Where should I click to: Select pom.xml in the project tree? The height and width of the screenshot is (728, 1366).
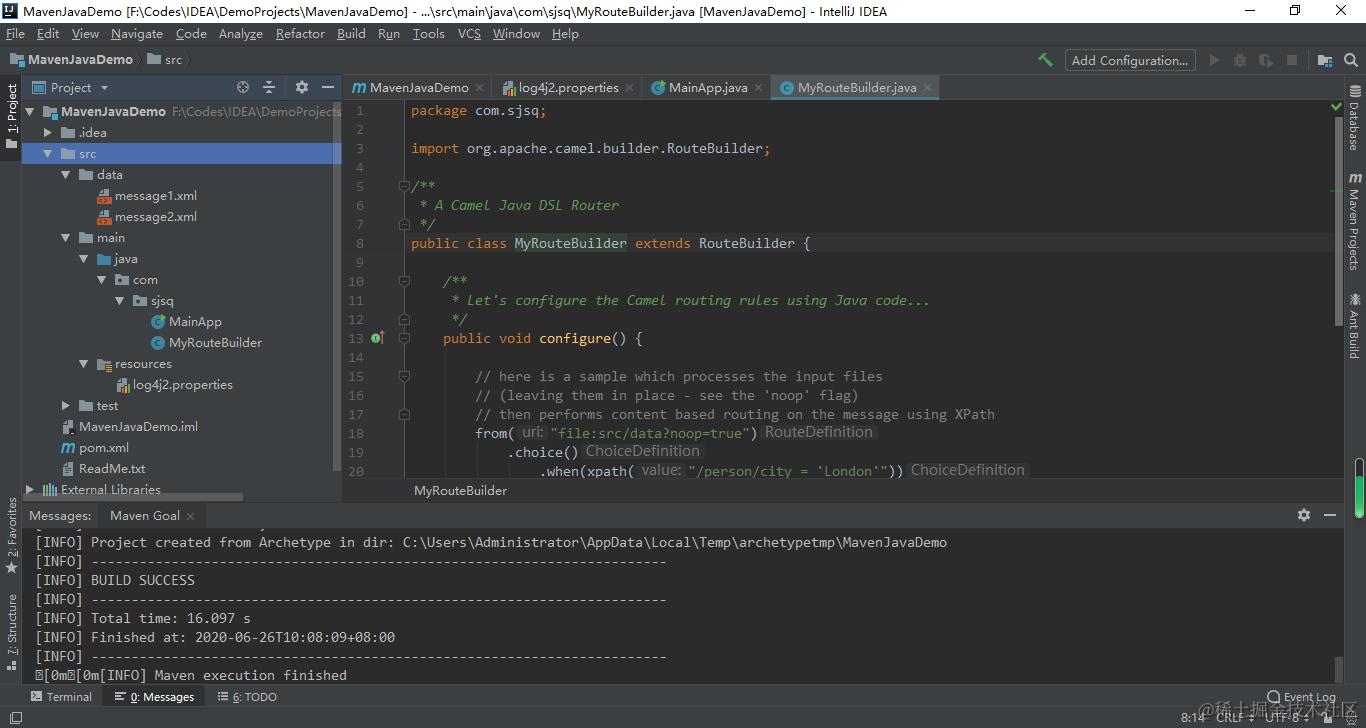click(x=95, y=448)
